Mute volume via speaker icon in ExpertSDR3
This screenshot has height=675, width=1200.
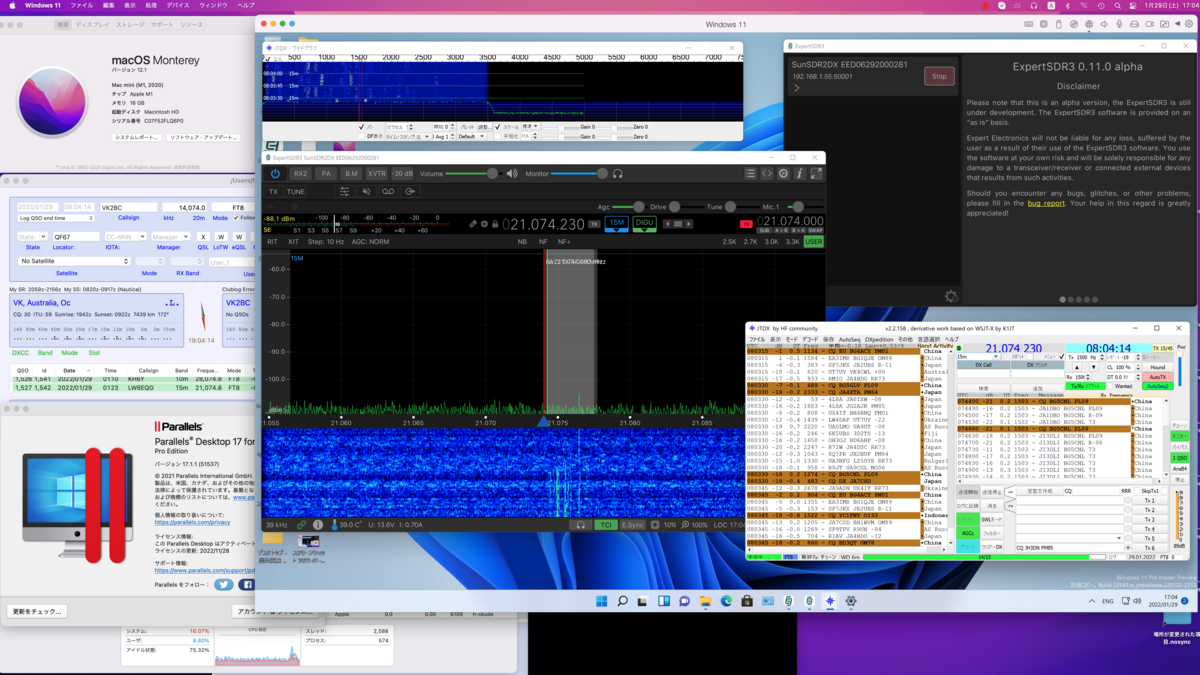point(512,174)
